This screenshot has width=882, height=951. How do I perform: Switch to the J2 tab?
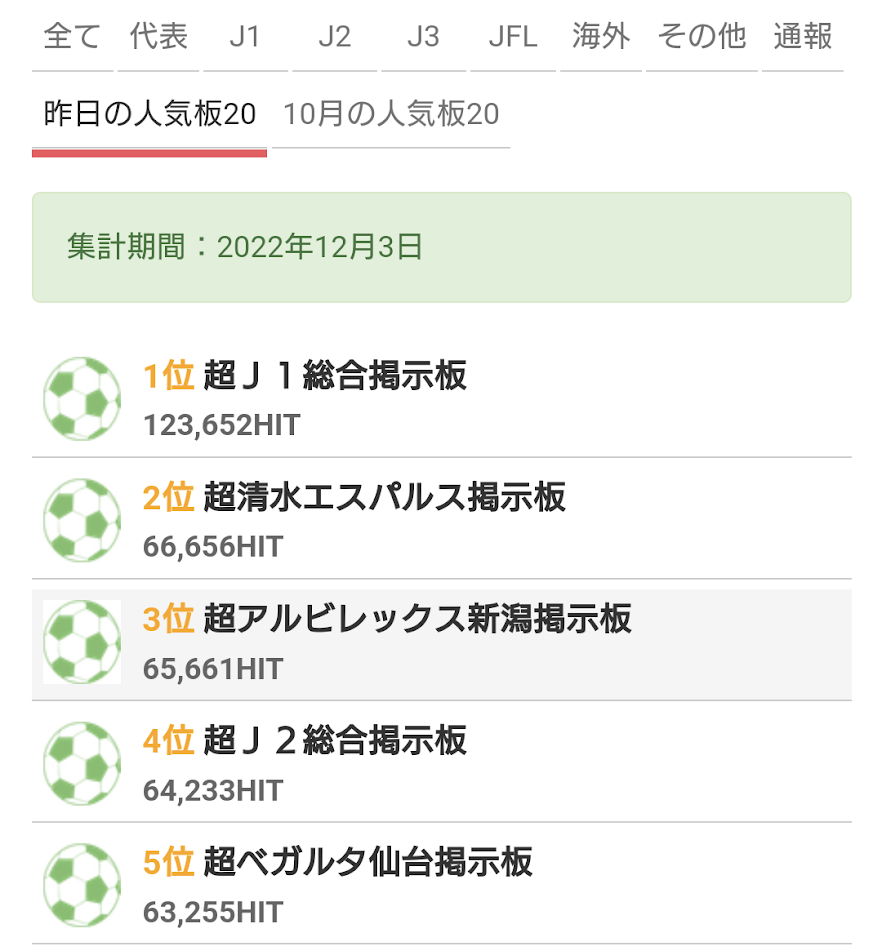click(x=334, y=38)
